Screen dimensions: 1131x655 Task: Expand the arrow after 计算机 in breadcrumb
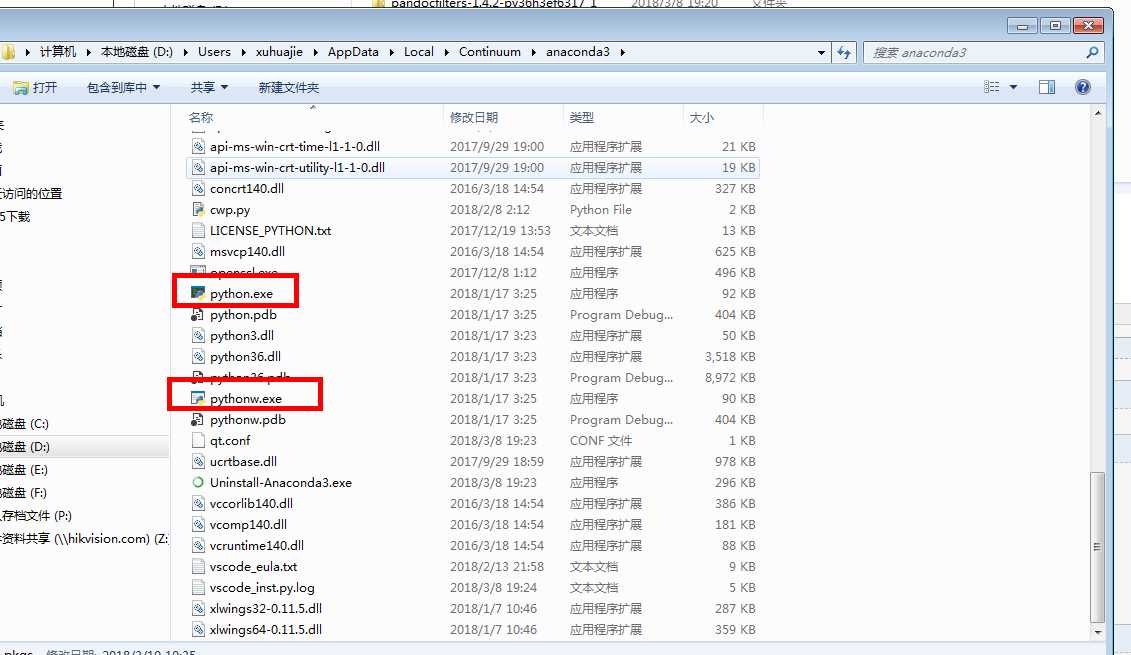click(88, 52)
